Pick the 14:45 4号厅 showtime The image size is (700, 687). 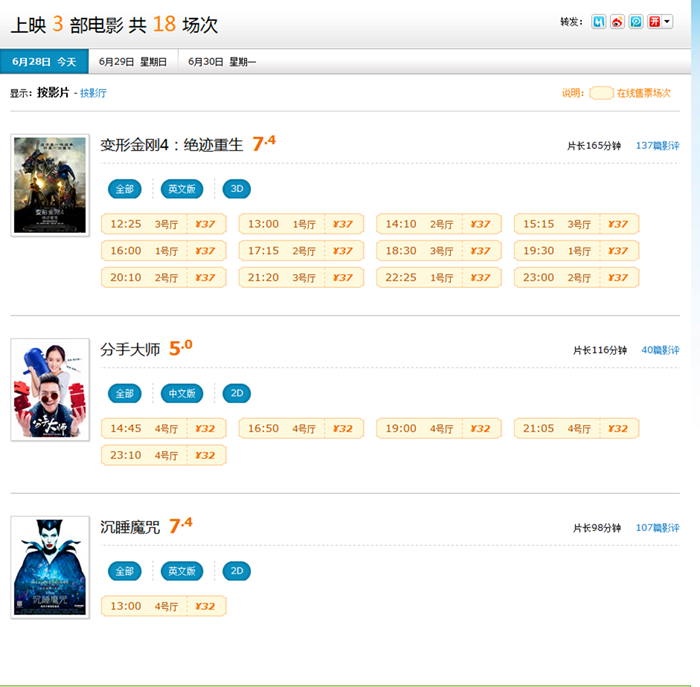click(x=164, y=428)
